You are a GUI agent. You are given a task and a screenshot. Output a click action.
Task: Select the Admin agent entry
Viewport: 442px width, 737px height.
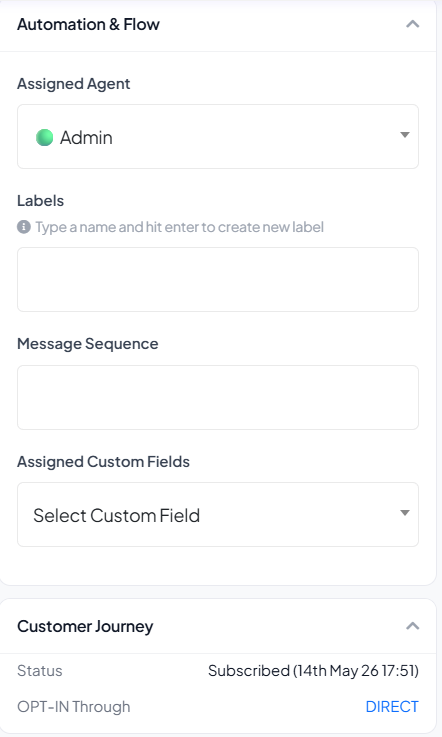[x=86, y=138]
